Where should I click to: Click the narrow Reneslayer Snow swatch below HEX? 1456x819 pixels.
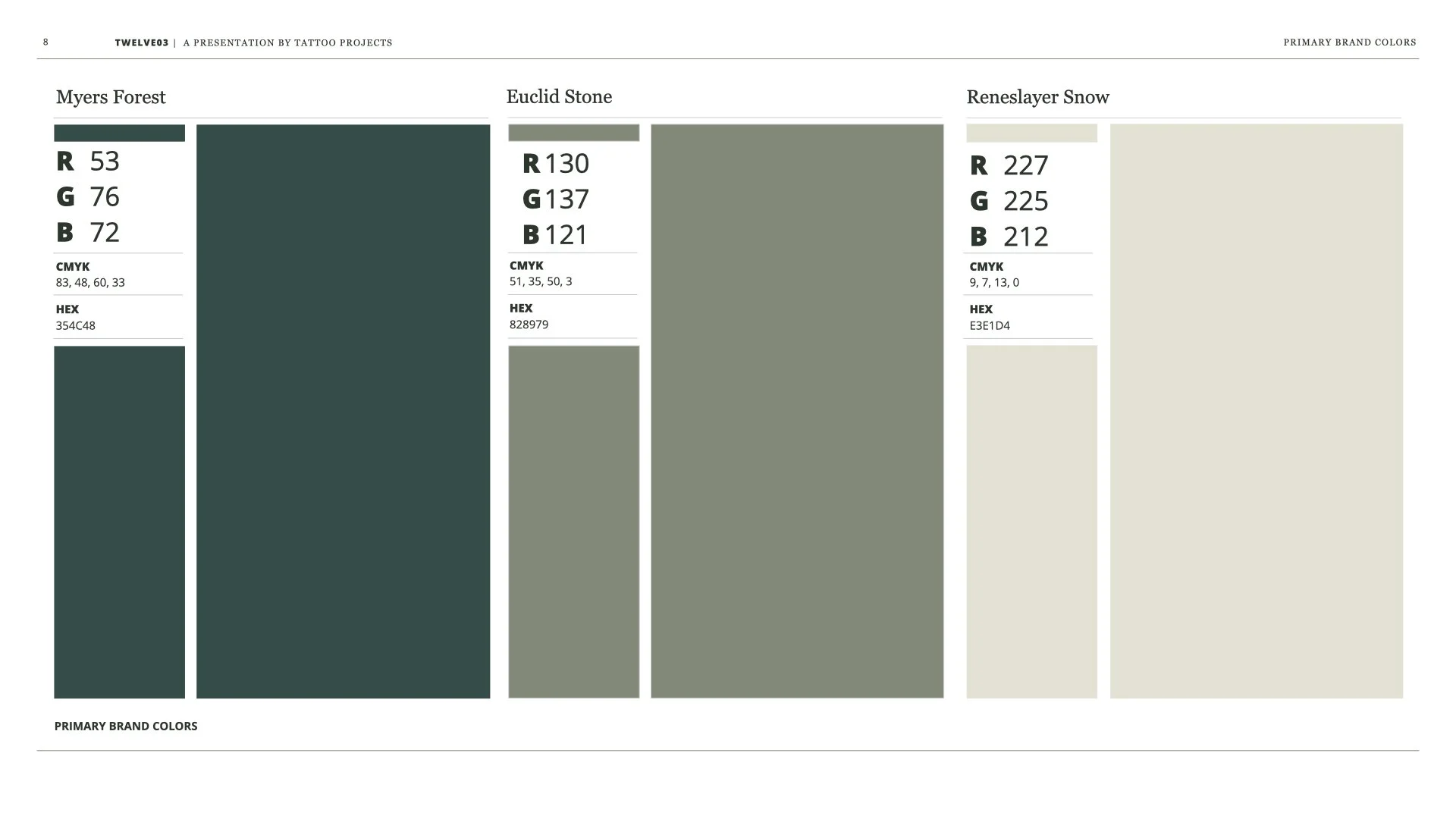tap(1031, 522)
